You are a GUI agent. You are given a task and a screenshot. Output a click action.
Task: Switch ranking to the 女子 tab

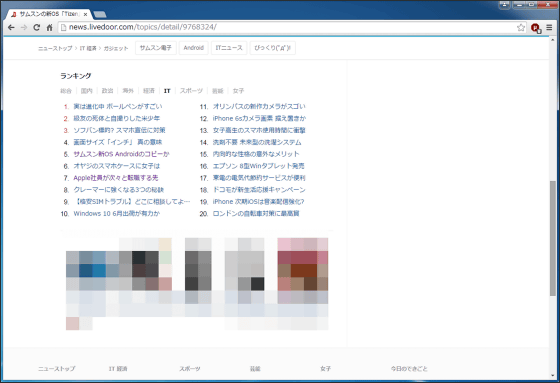pyautogui.click(x=238, y=91)
